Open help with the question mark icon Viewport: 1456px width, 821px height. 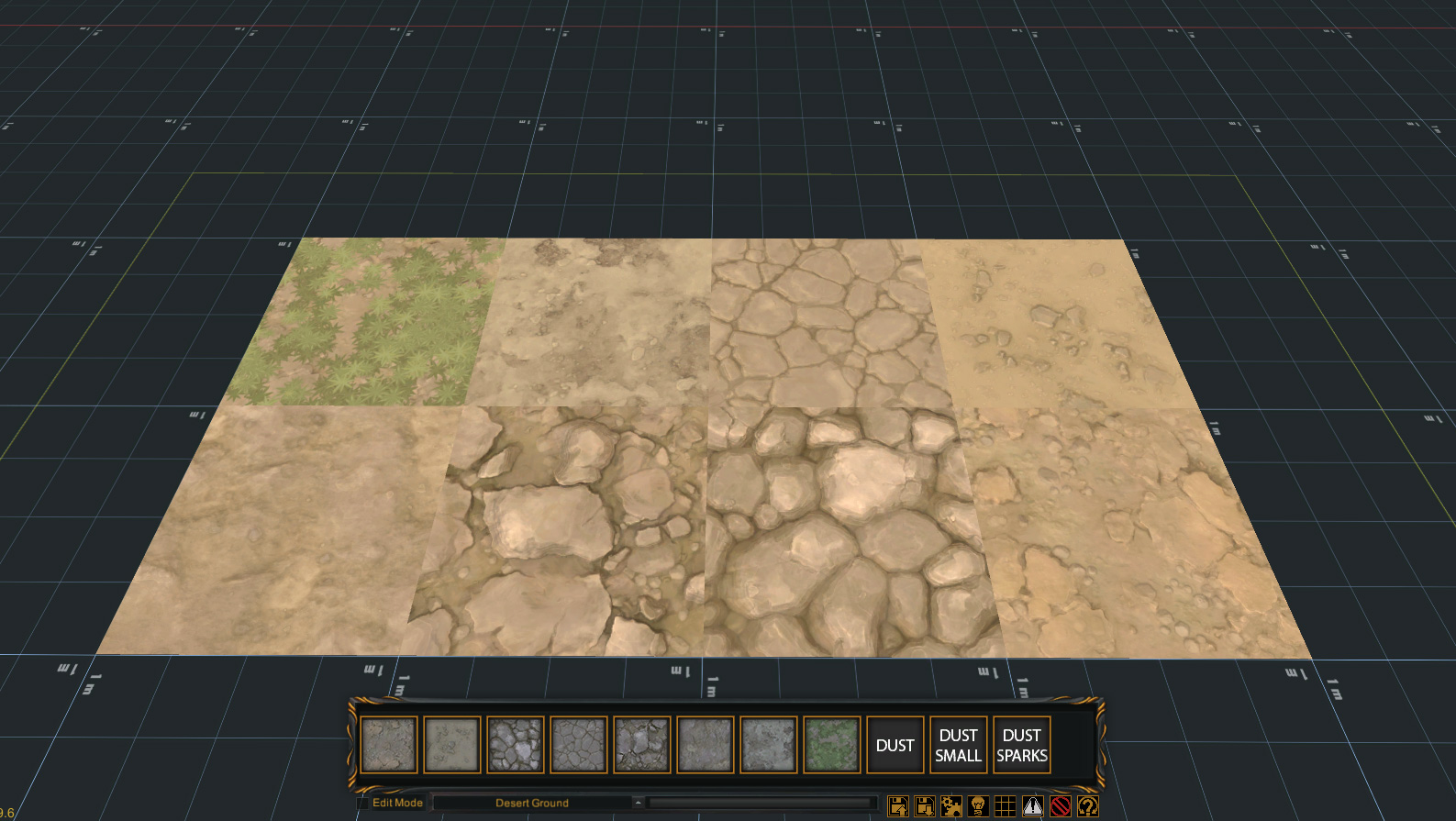1087,806
